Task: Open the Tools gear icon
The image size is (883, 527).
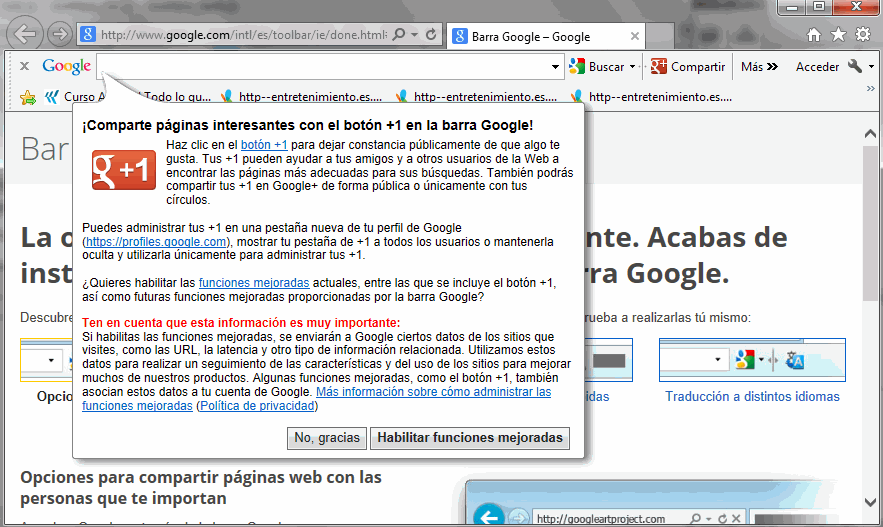Action: tap(863, 34)
